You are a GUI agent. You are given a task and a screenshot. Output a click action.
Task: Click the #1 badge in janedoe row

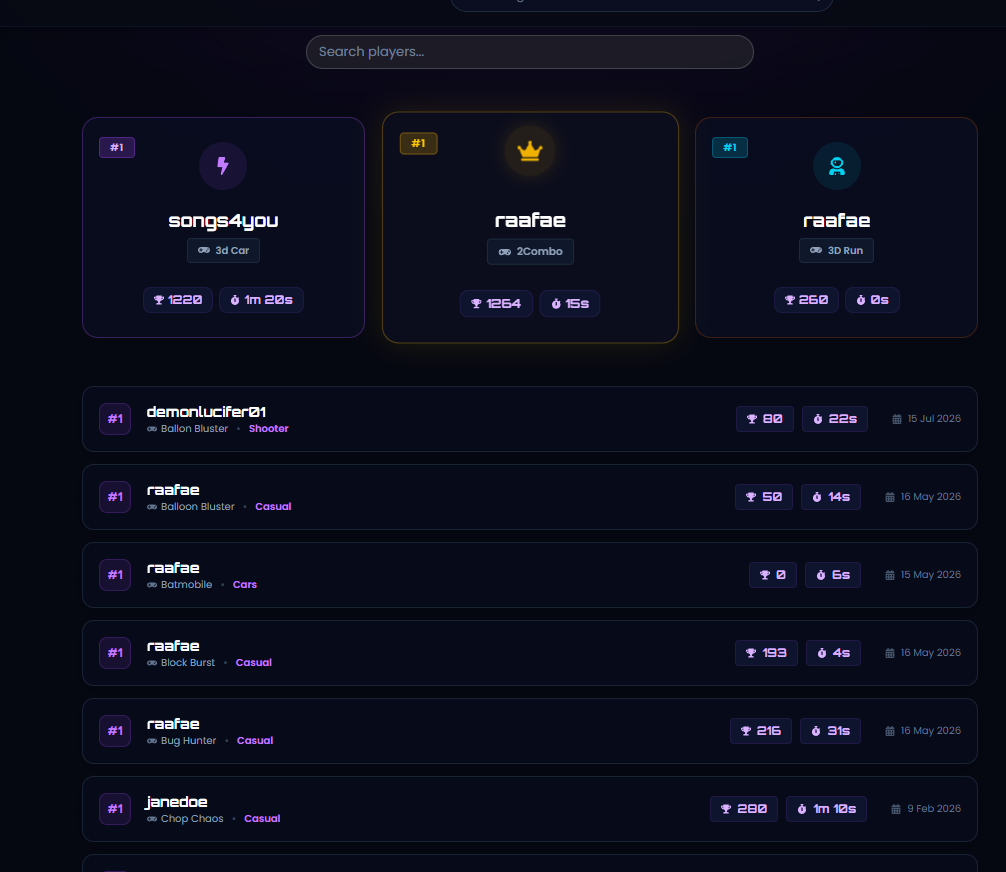click(x=115, y=809)
